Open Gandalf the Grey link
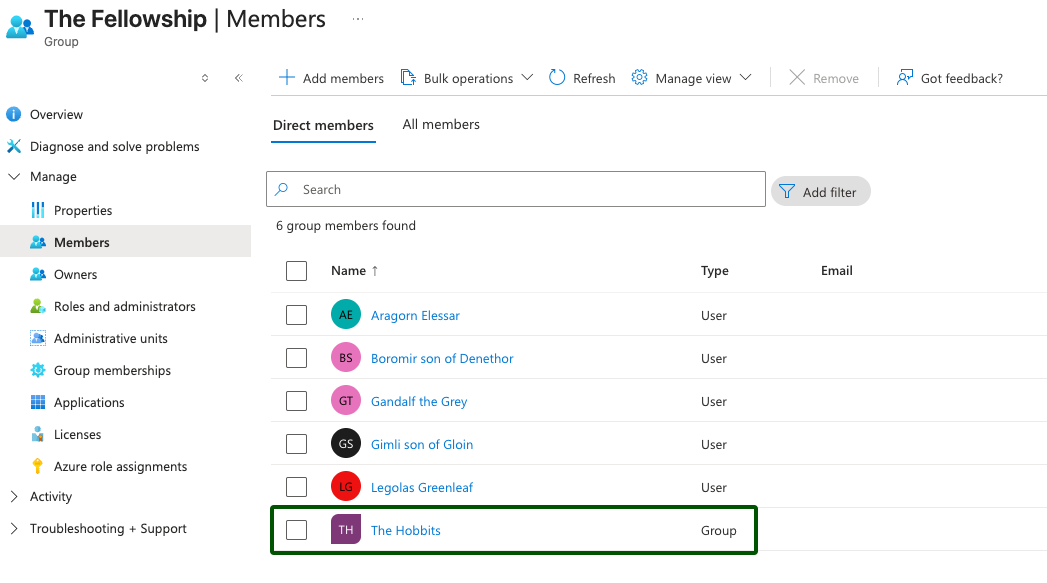This screenshot has width=1047, height=583. point(419,401)
